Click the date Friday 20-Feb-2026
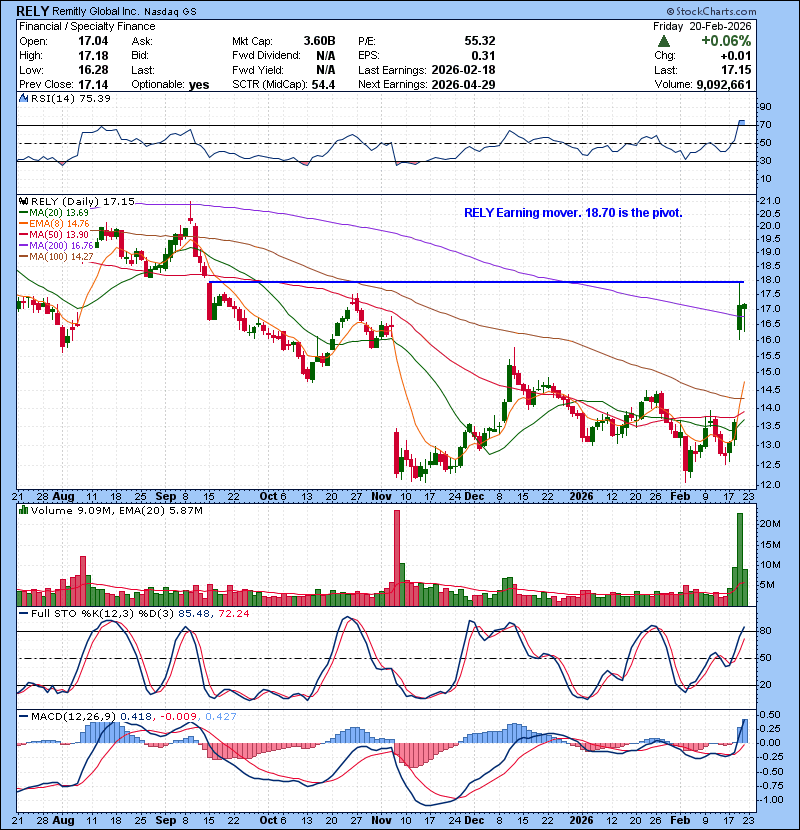Viewport: 800px width, 830px height. point(702,26)
